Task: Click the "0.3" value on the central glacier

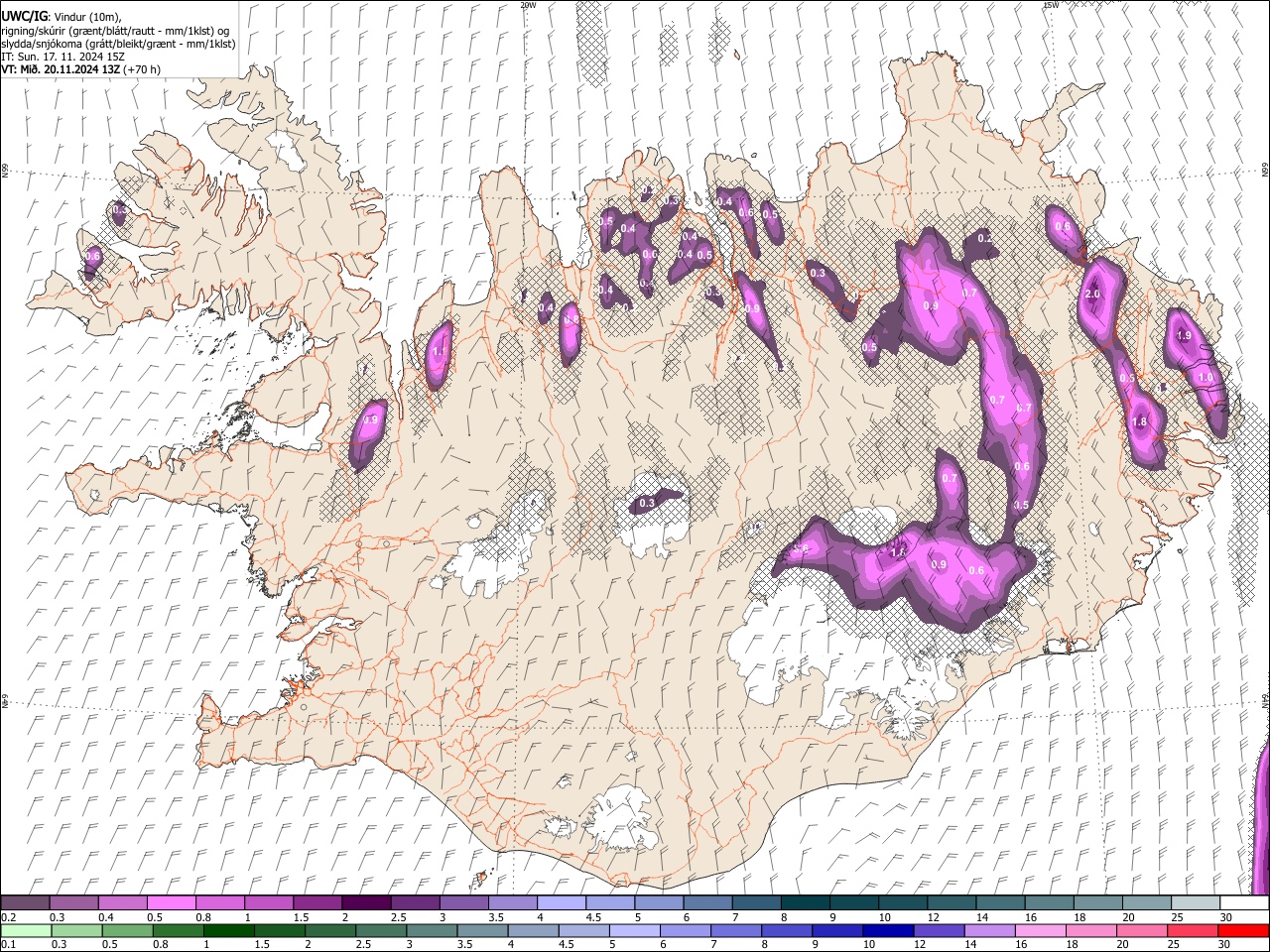Action: pyautogui.click(x=647, y=504)
